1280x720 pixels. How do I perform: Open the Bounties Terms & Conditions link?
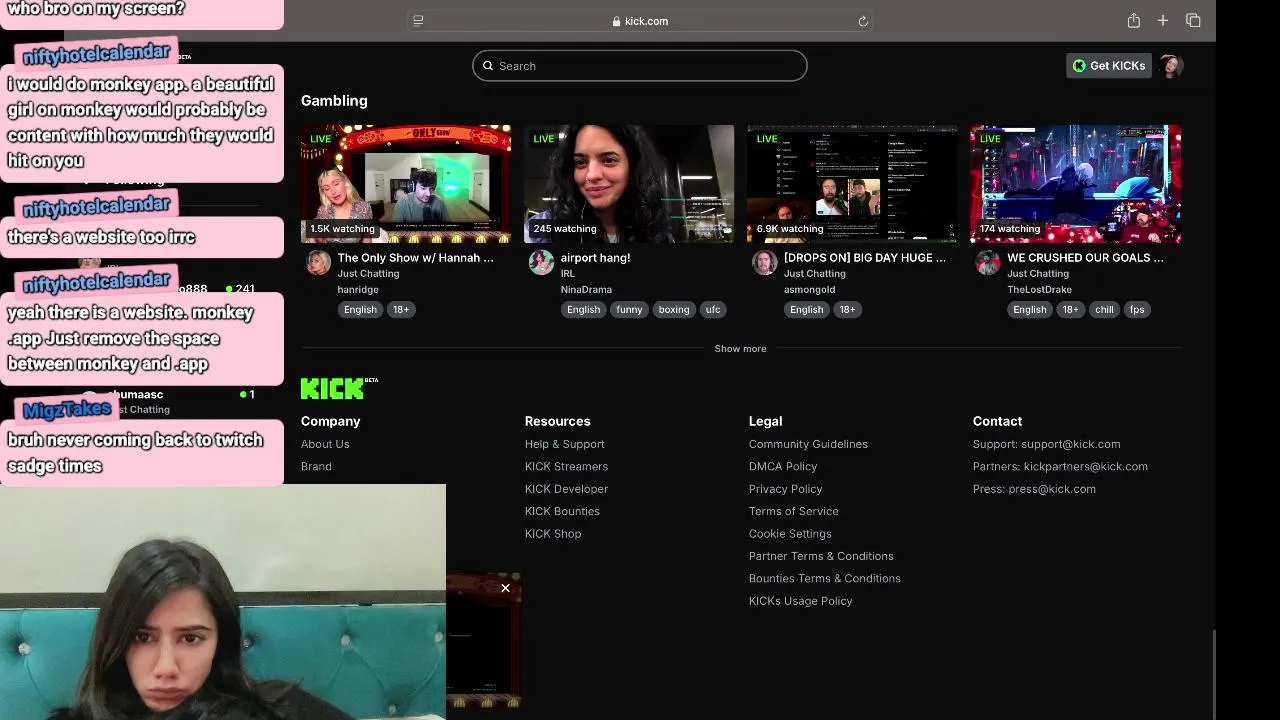click(825, 579)
